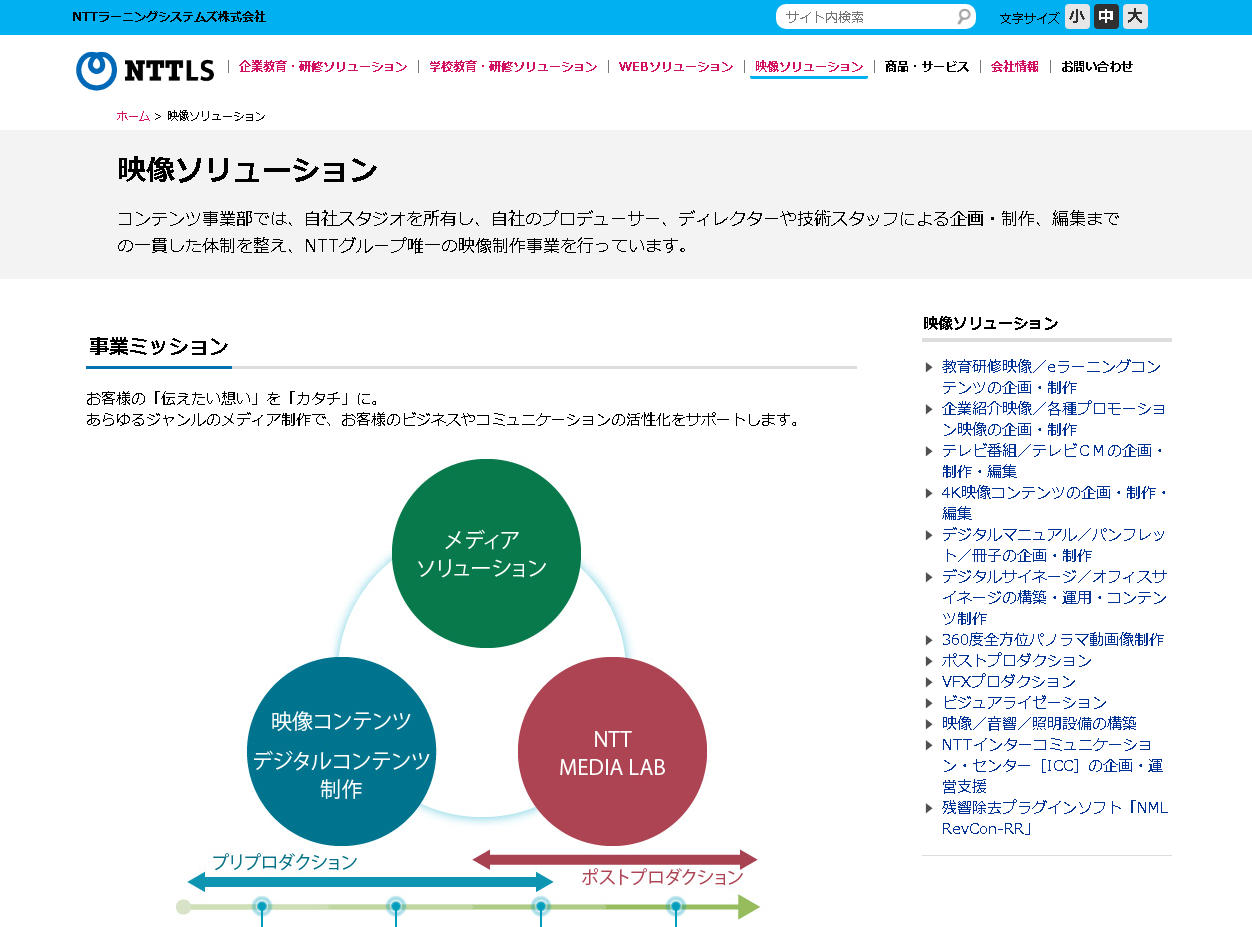1252x927 pixels.
Task: Set font size to large (大)
Action: coord(1135,16)
